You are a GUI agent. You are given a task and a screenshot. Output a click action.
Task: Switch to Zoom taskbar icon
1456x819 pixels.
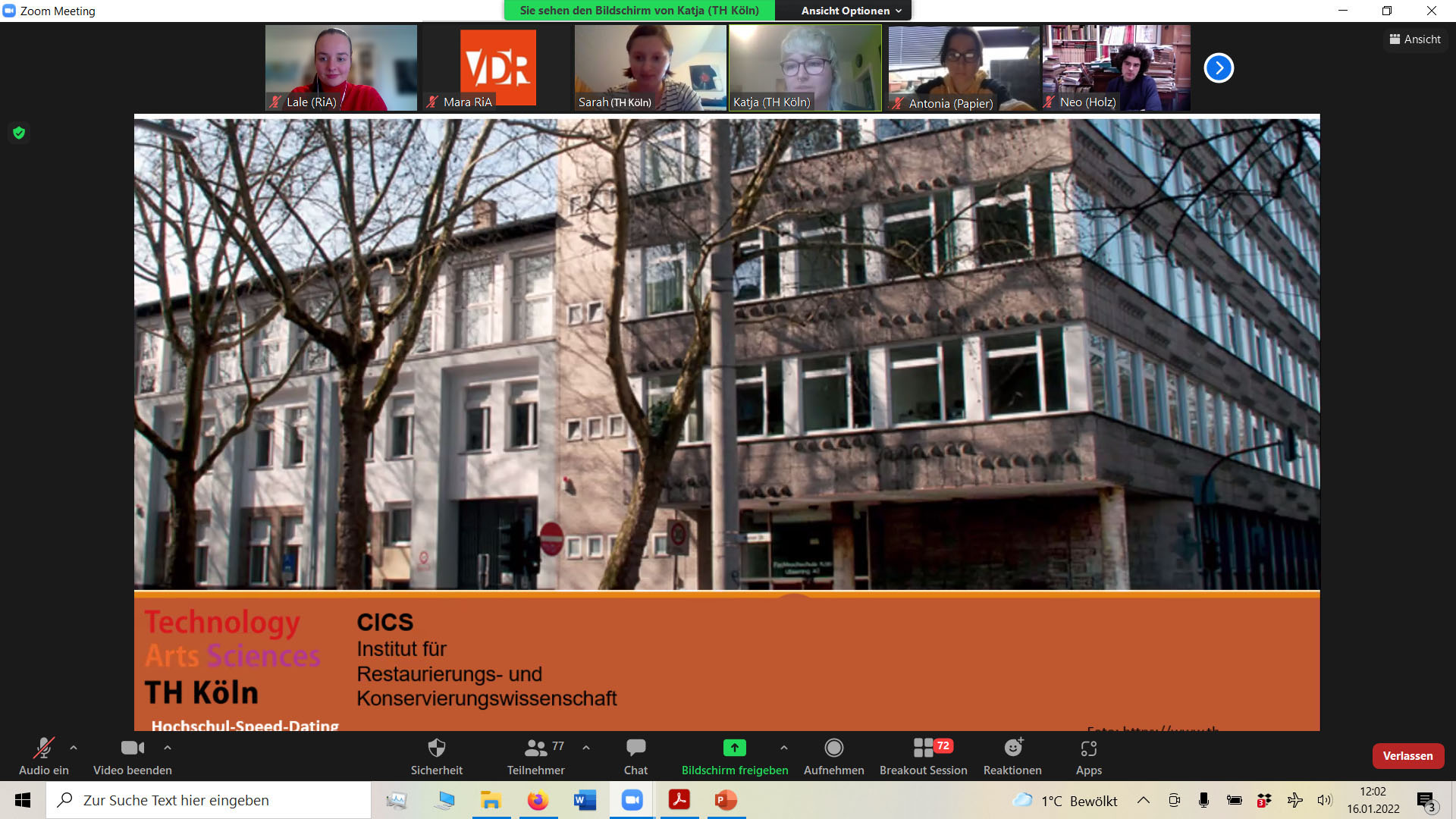pos(632,800)
